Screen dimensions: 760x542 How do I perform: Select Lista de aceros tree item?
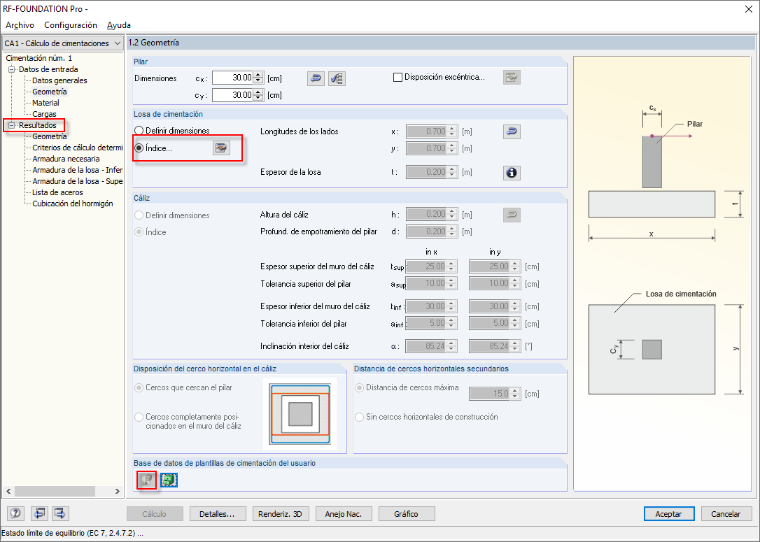click(57, 192)
